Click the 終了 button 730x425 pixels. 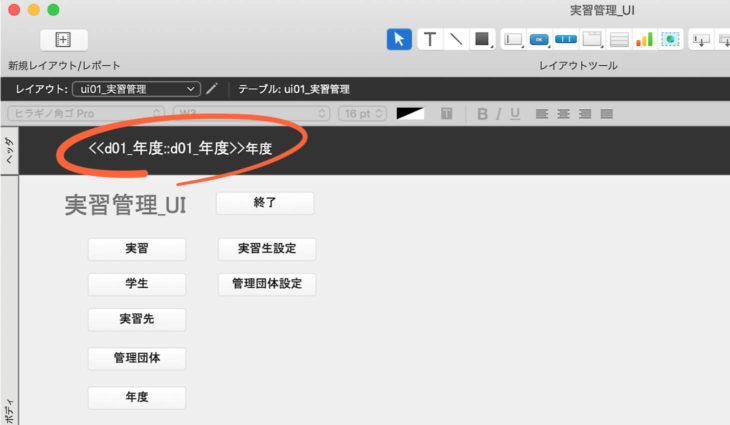(265, 203)
